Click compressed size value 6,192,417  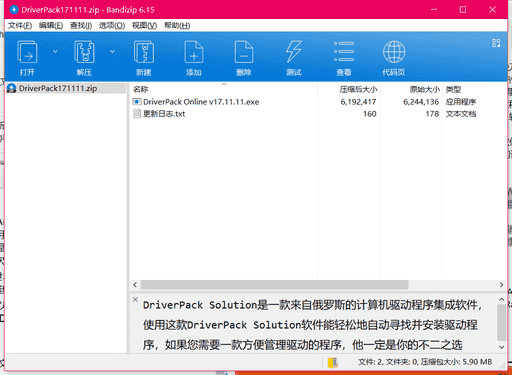click(358, 102)
